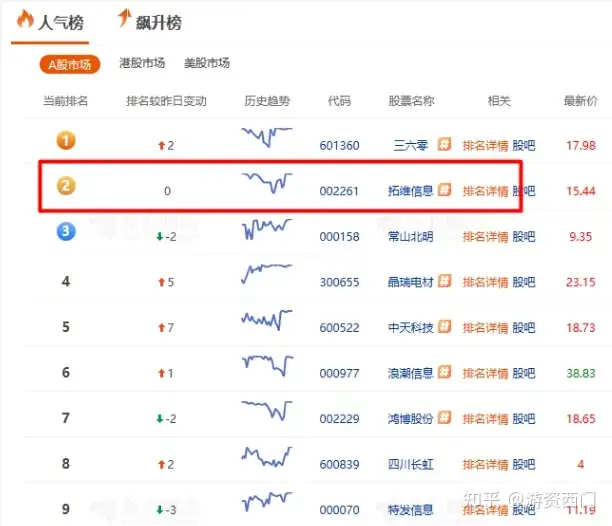Image resolution: width=612 pixels, height=526 pixels.
Task: Open the 常山北明 stock name link
Action: [411, 236]
